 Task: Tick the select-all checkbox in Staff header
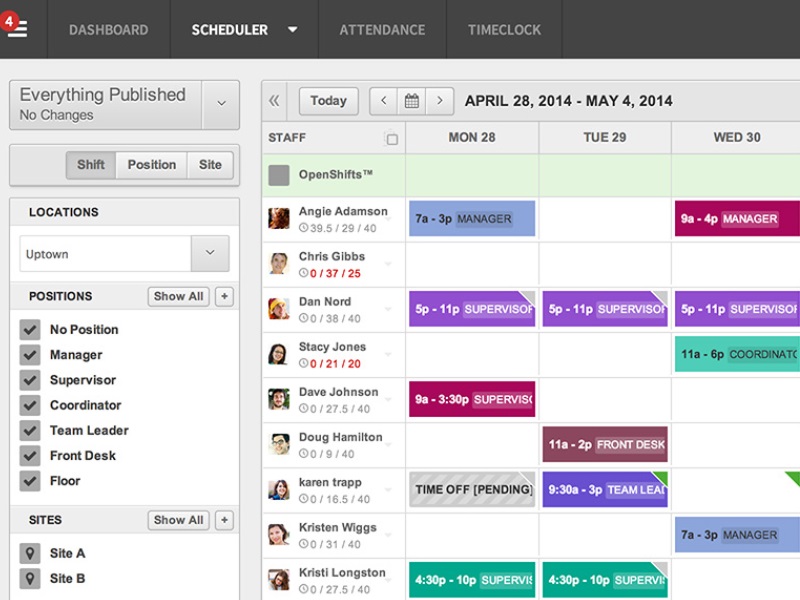coord(392,139)
